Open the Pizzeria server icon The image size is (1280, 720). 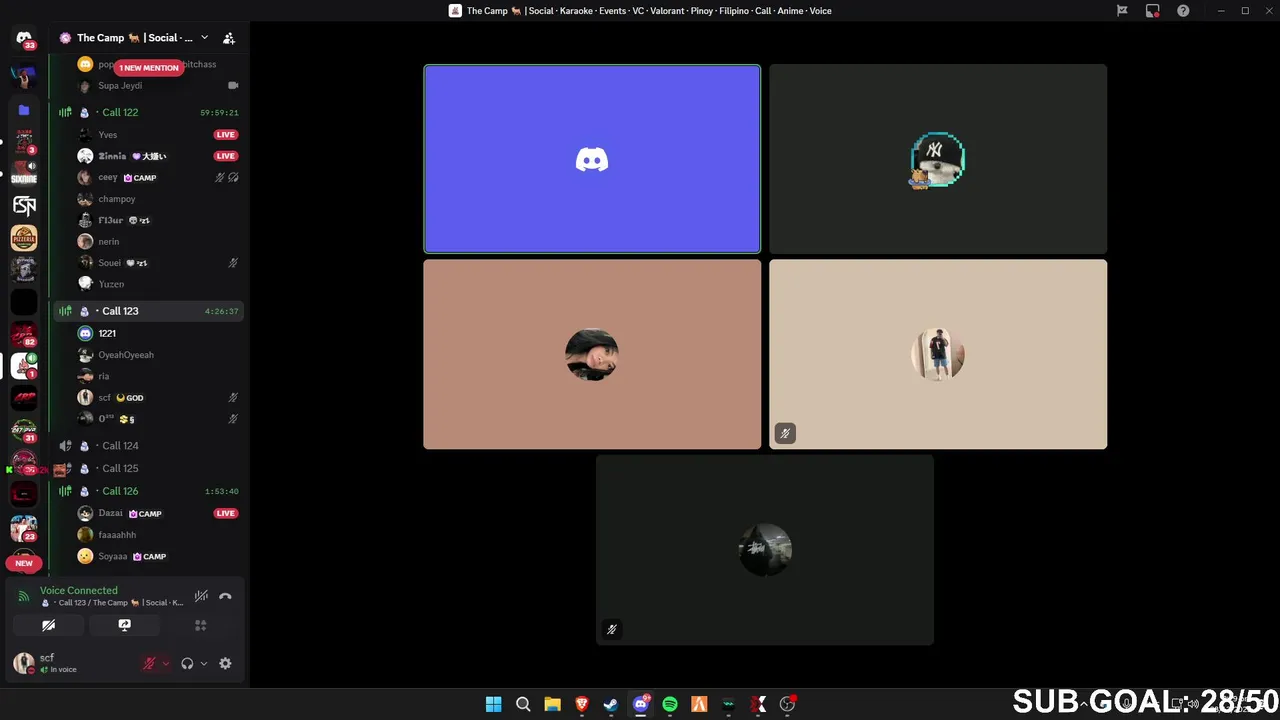tap(24, 238)
